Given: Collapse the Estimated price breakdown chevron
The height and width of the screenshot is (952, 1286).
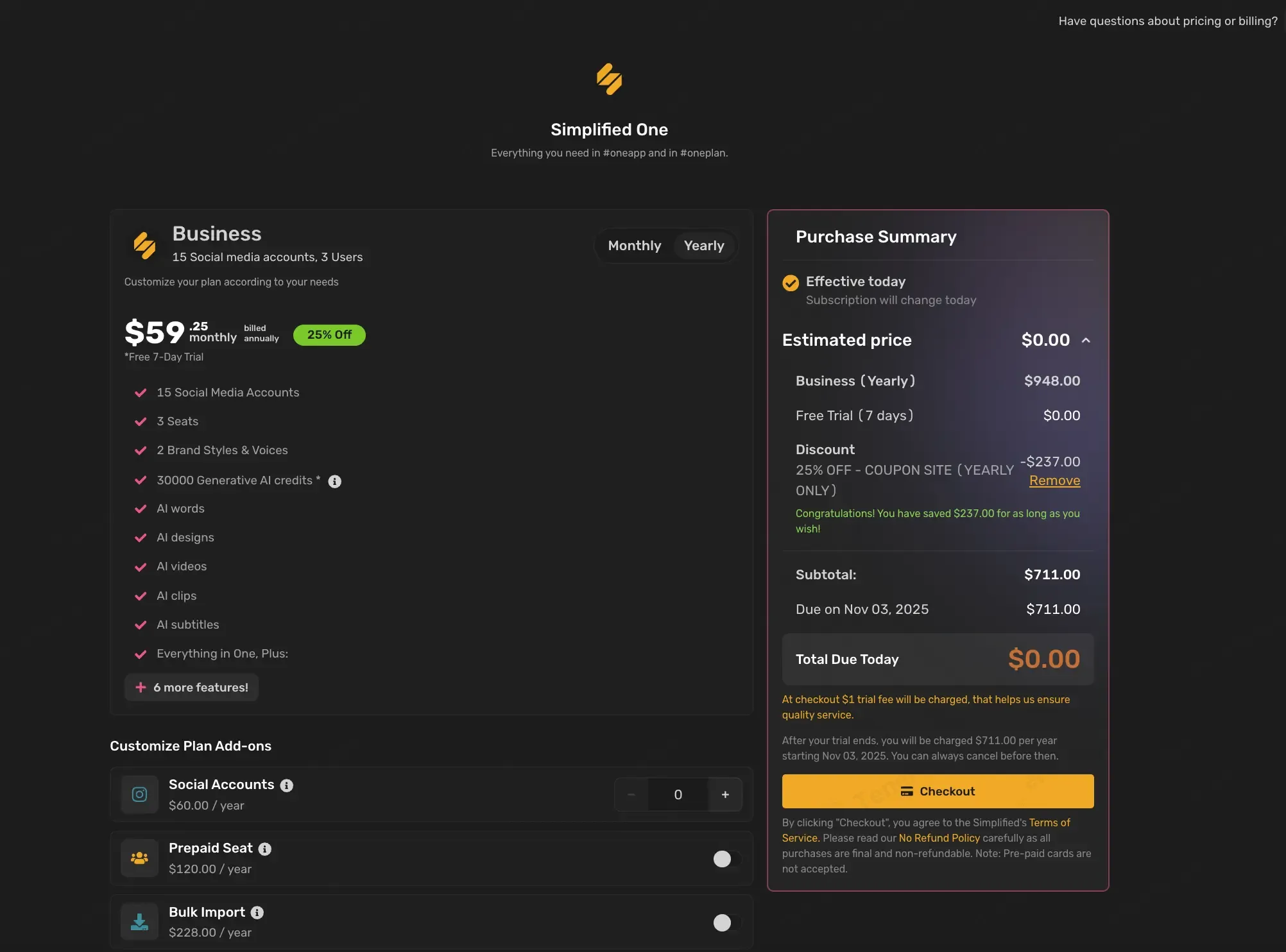Looking at the screenshot, I should [1086, 341].
